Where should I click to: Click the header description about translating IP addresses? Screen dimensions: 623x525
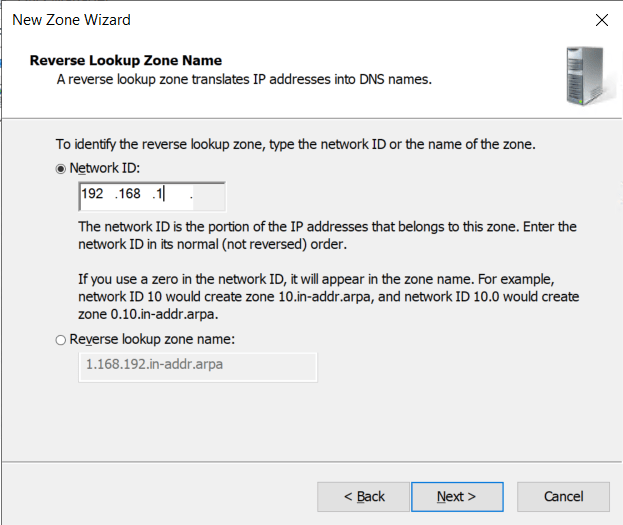click(x=244, y=79)
